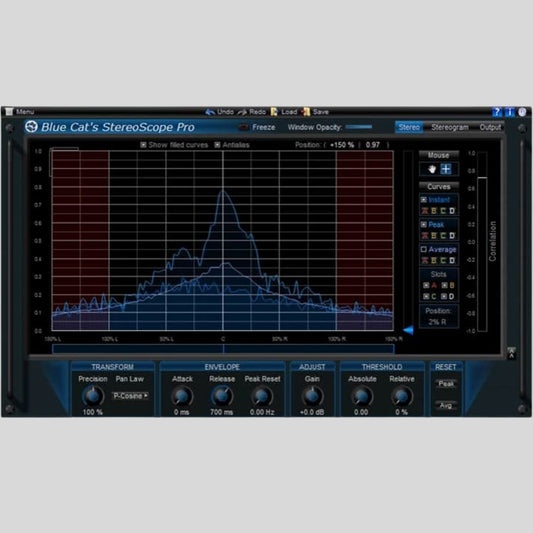Click the Gain knob
Screen dimensions: 533x533
click(312, 396)
